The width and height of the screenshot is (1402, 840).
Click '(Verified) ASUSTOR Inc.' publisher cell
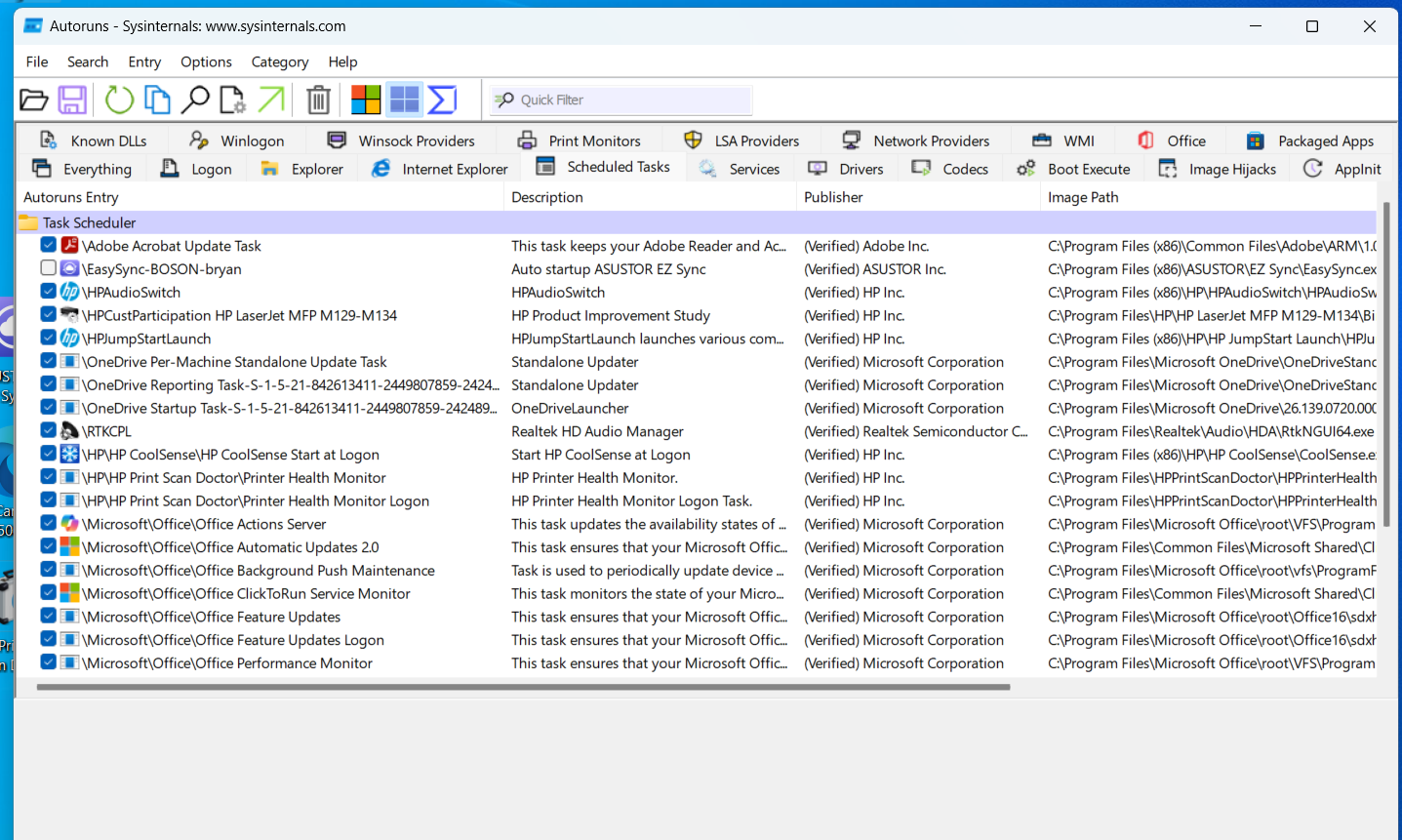(875, 269)
